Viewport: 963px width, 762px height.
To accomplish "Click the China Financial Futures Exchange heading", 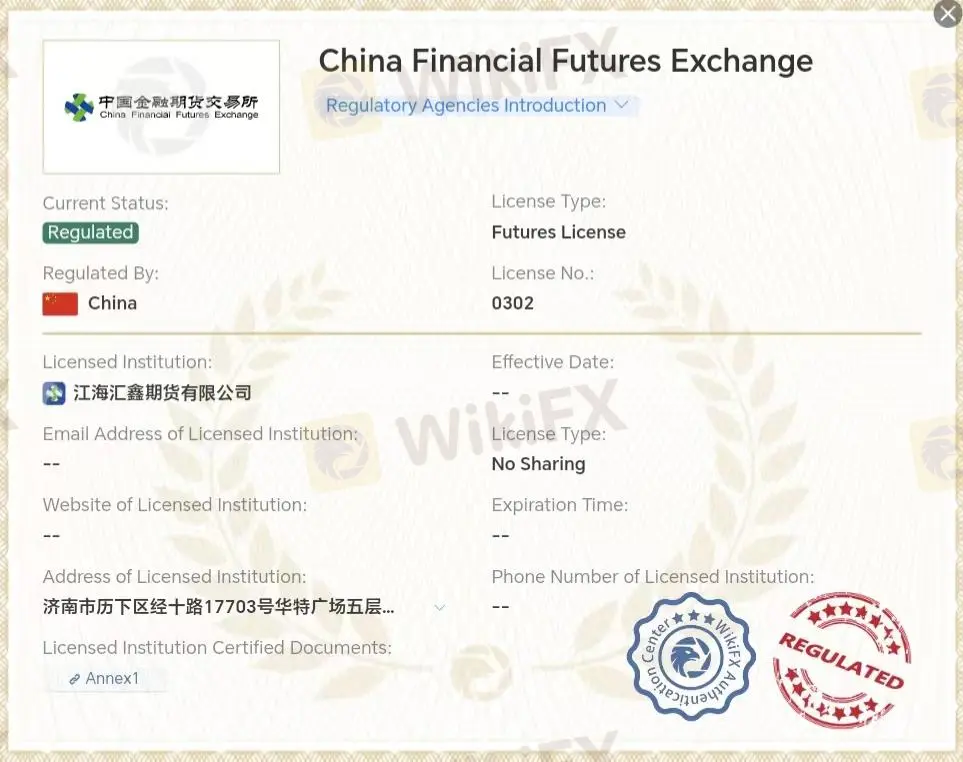I will point(565,60).
